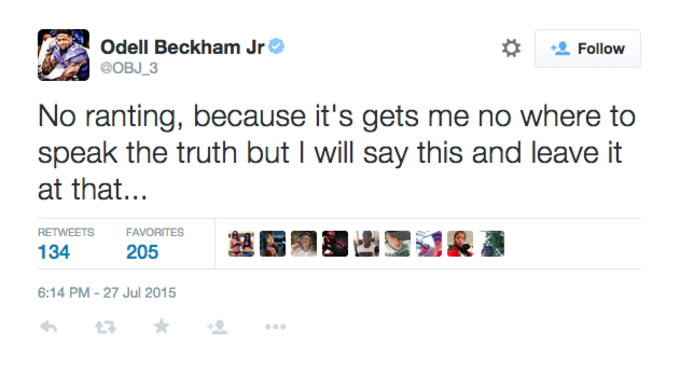The image size is (680, 372).
Task: Retweet this tweet using the retweet icon
Action: click(105, 326)
